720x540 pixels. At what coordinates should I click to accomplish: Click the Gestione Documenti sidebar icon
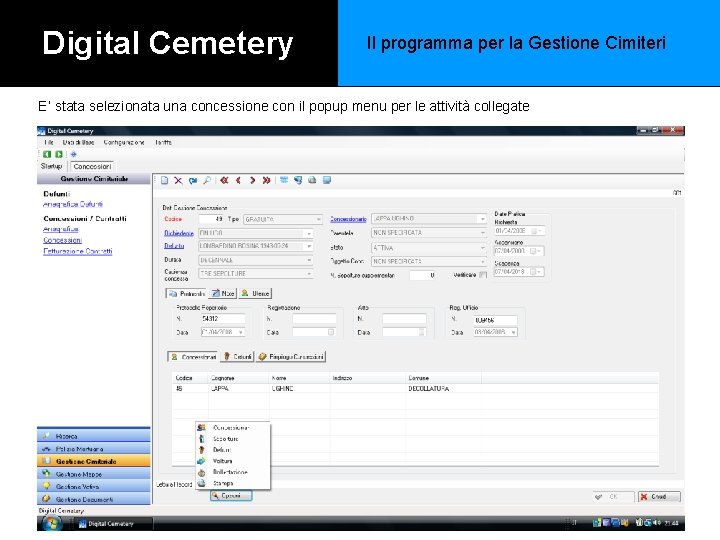pos(46,499)
